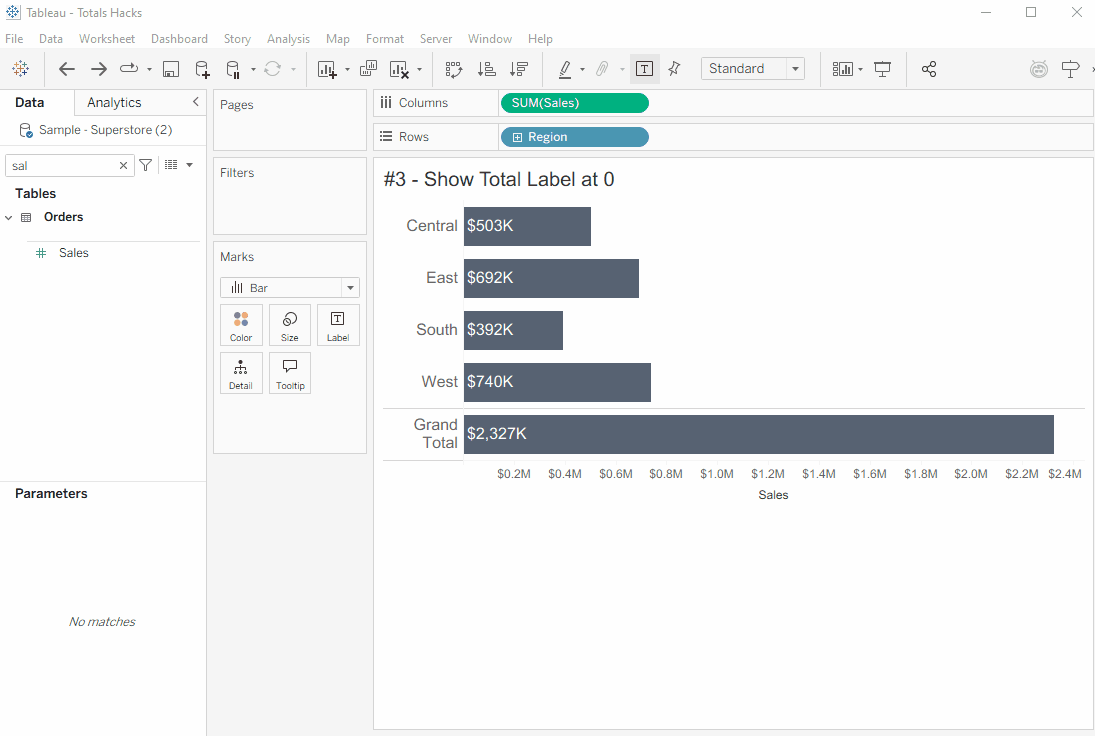
Task: Clear the search field with the X
Action: pyautogui.click(x=123, y=164)
